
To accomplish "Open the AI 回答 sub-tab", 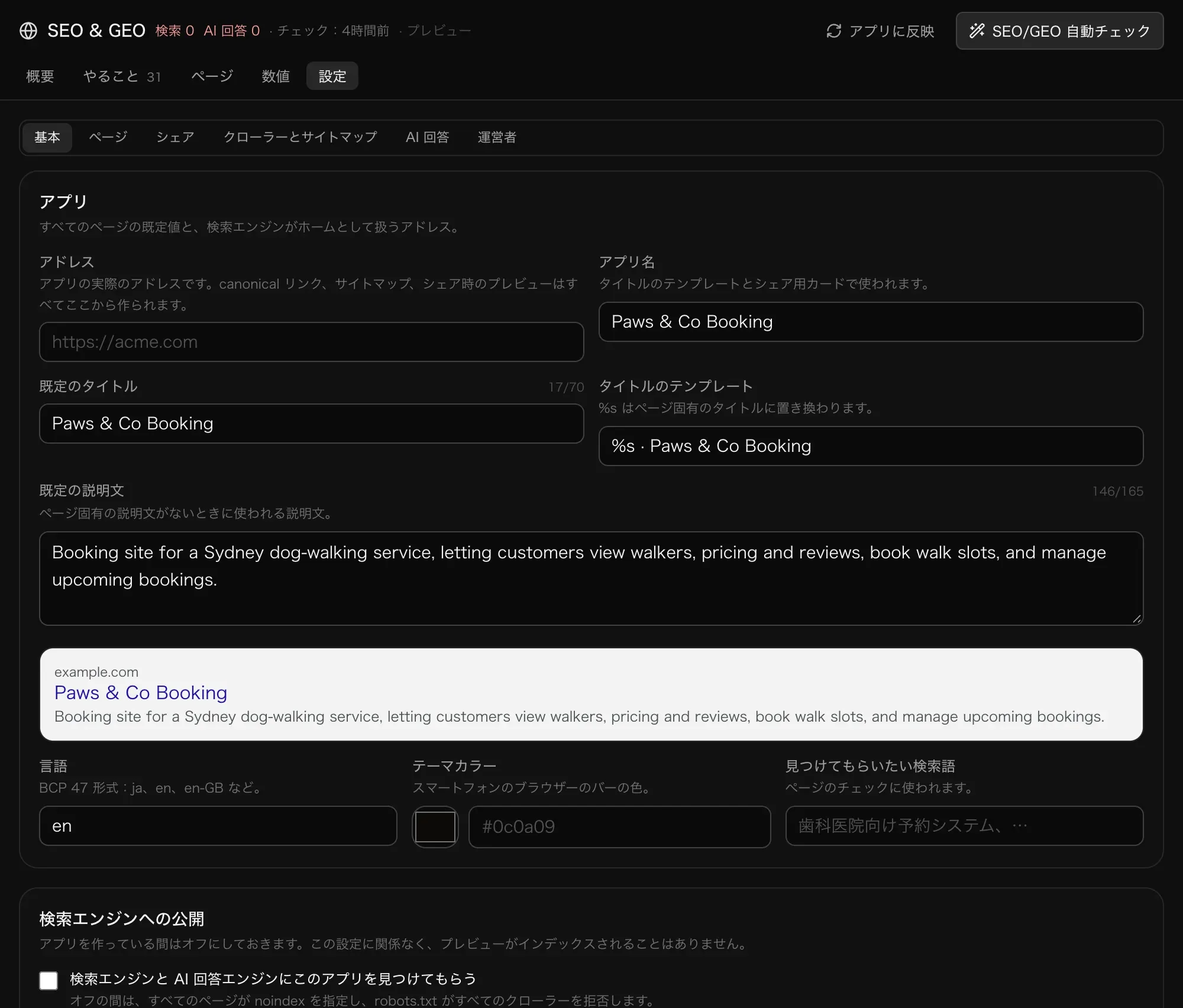I will pos(427,137).
